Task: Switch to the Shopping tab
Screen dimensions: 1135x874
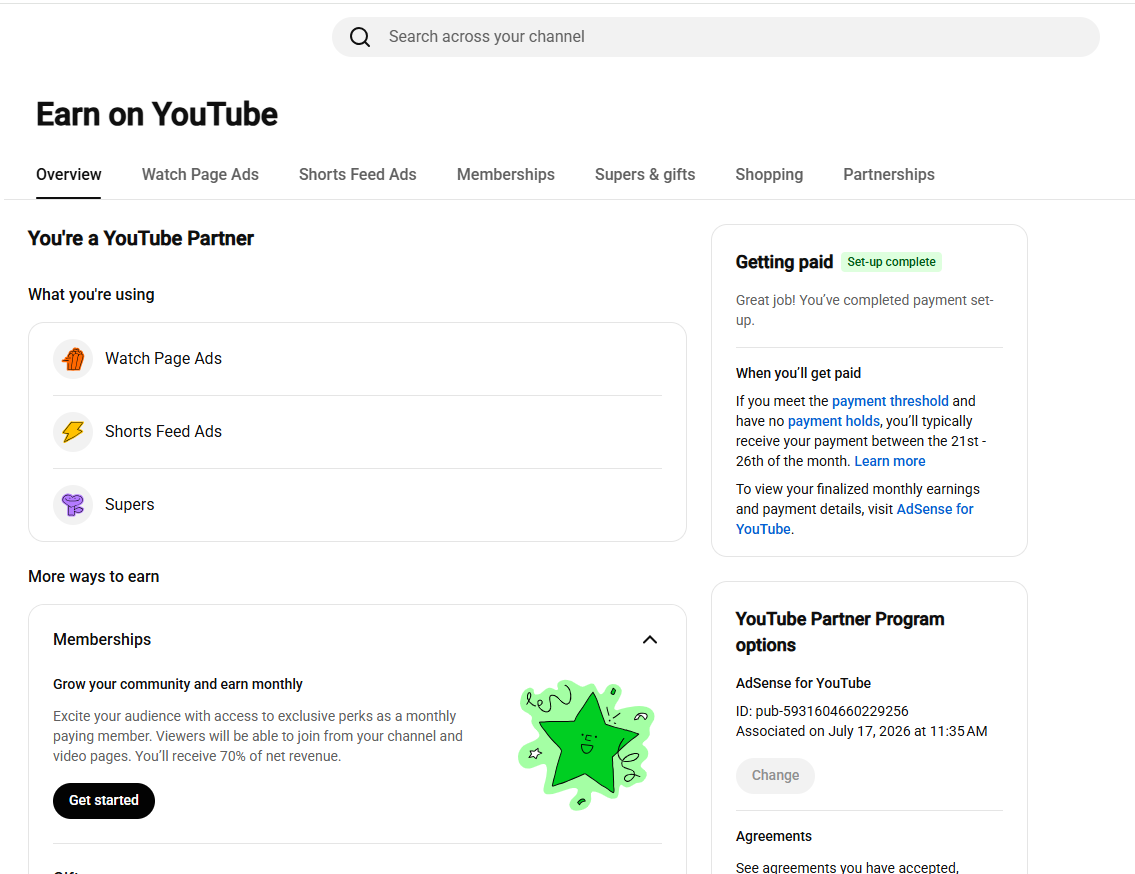Action: 769,175
